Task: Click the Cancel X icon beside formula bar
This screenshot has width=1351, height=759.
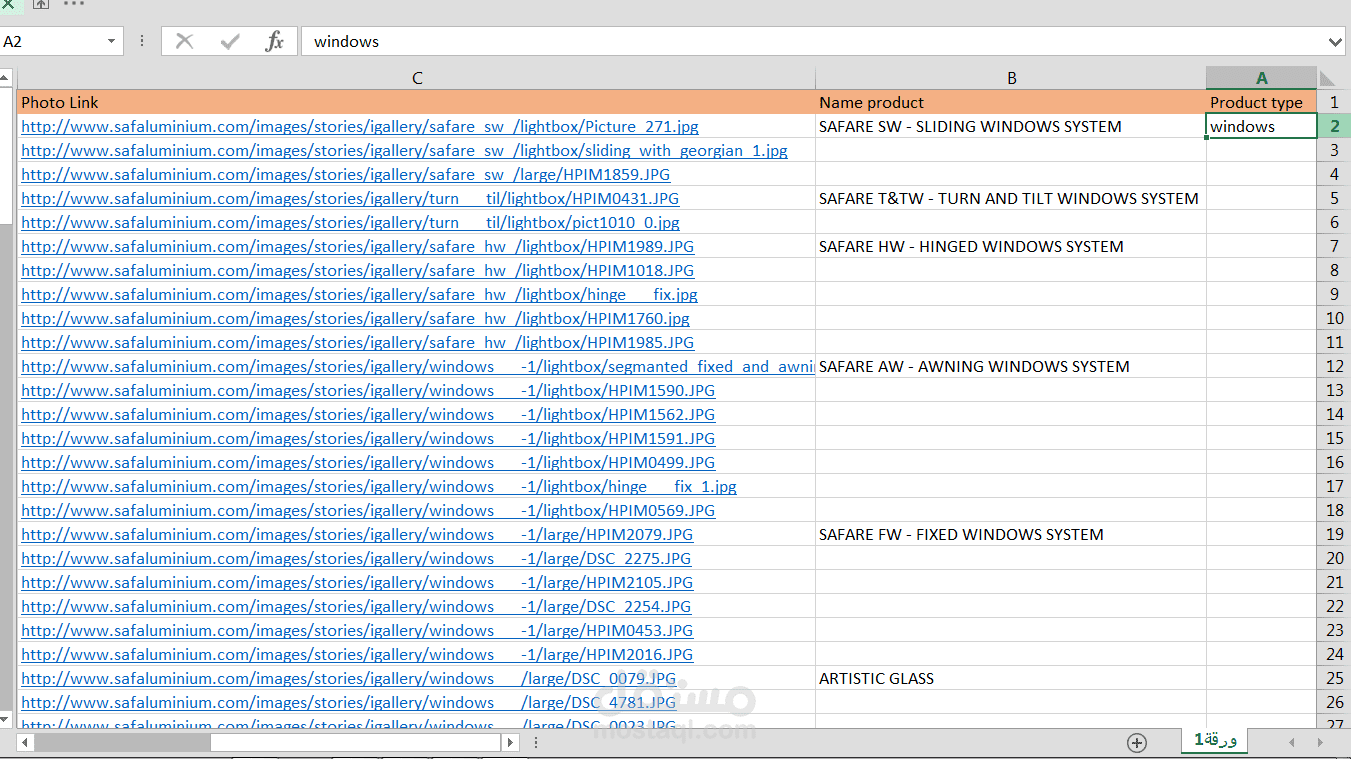Action: click(x=184, y=41)
